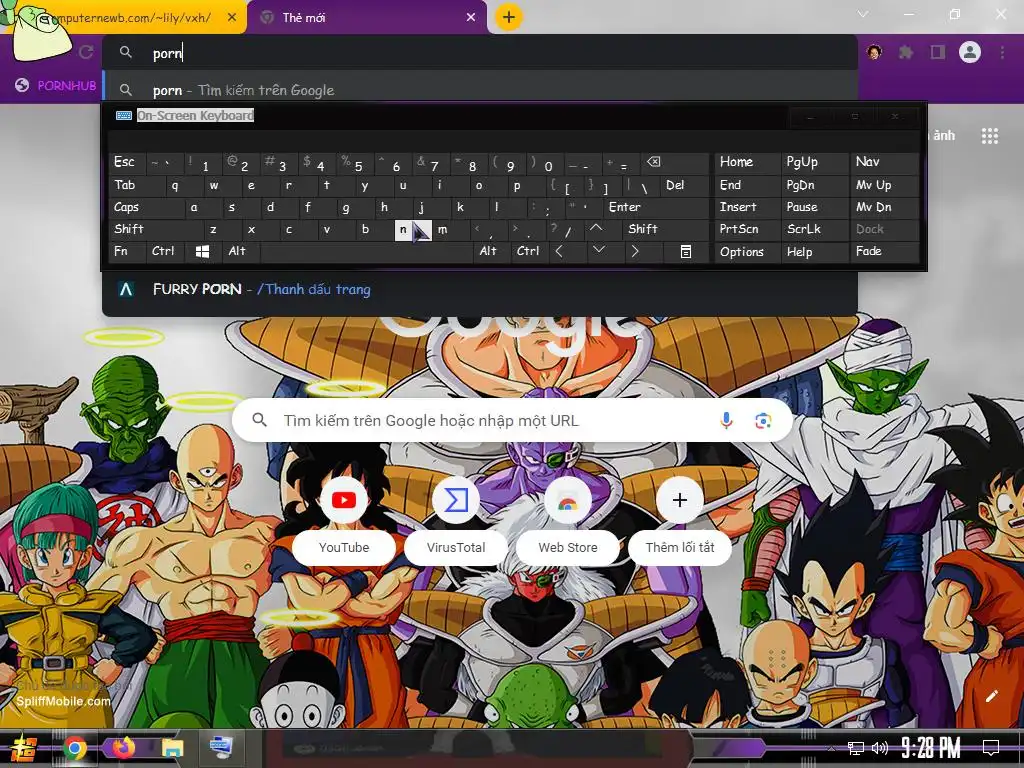Open Chrome from the taskbar
The image size is (1024, 768).
point(74,748)
